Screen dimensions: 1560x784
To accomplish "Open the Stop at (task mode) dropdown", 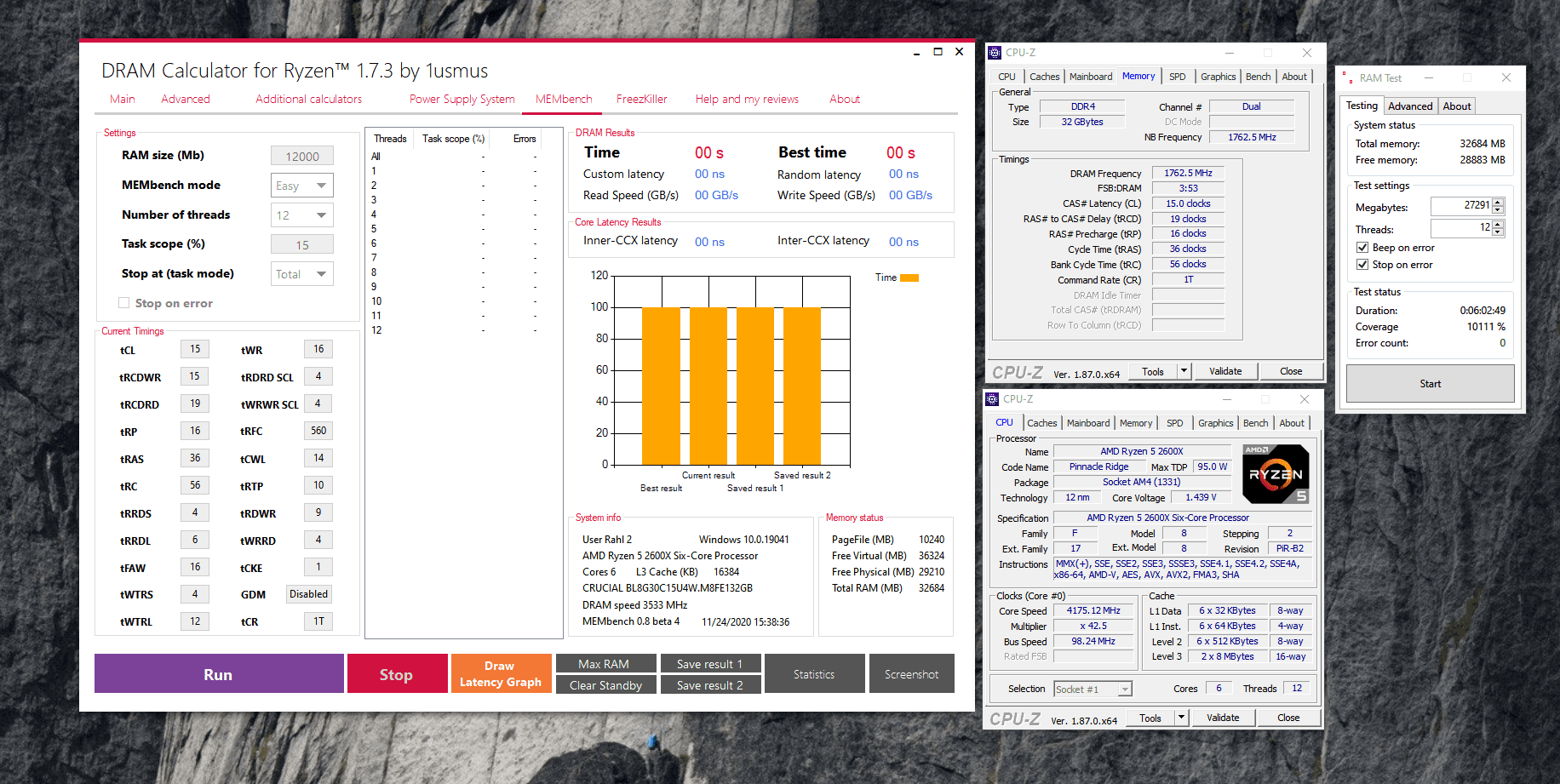I will [301, 274].
